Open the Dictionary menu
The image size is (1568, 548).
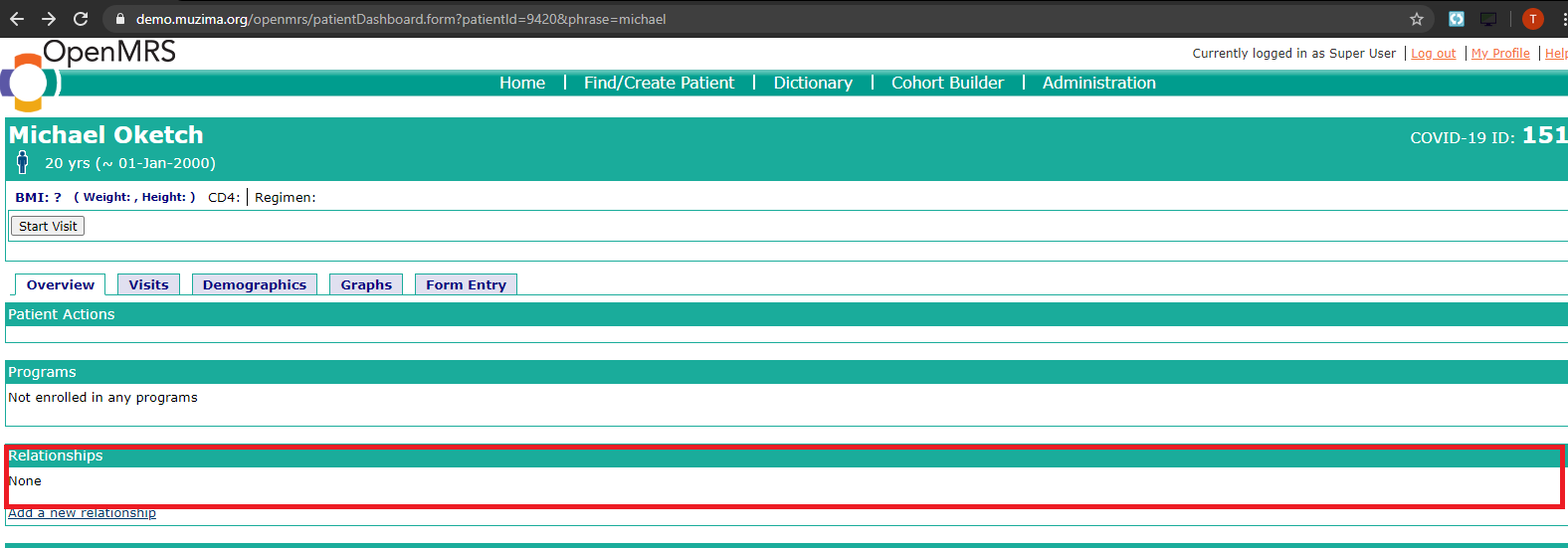[813, 84]
